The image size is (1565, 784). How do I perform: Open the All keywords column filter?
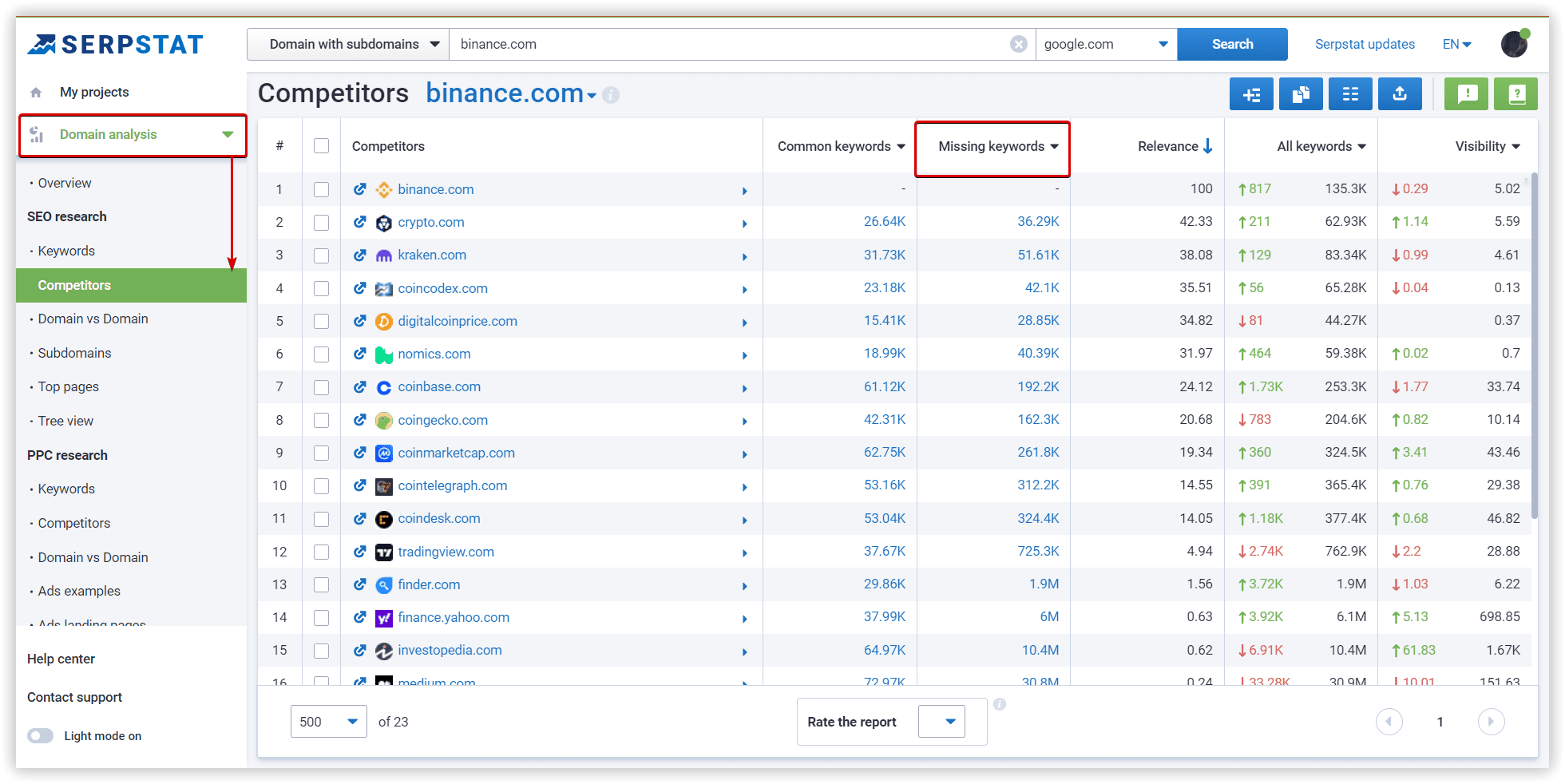point(1362,147)
